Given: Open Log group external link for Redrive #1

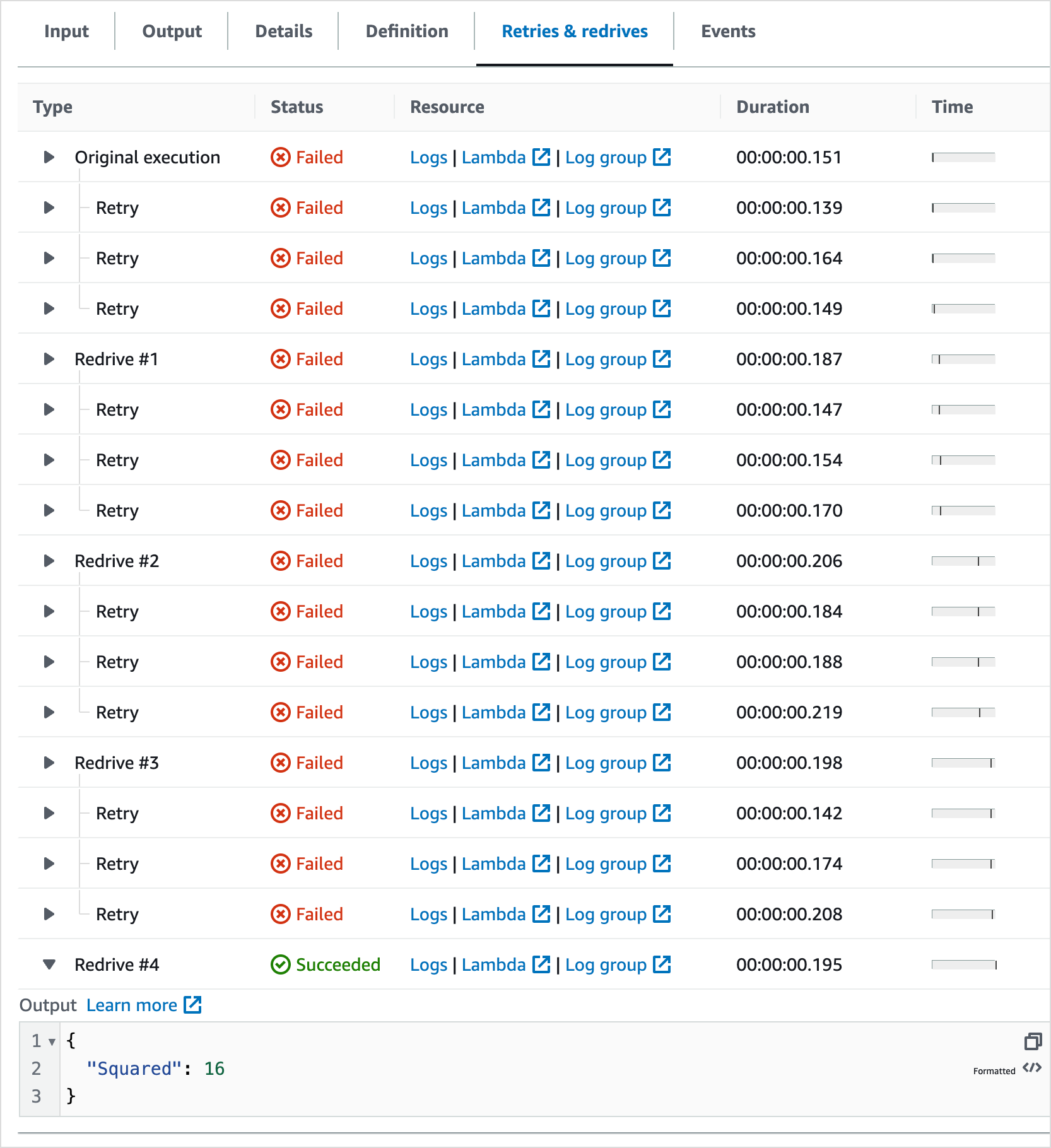Looking at the screenshot, I should pos(662,359).
